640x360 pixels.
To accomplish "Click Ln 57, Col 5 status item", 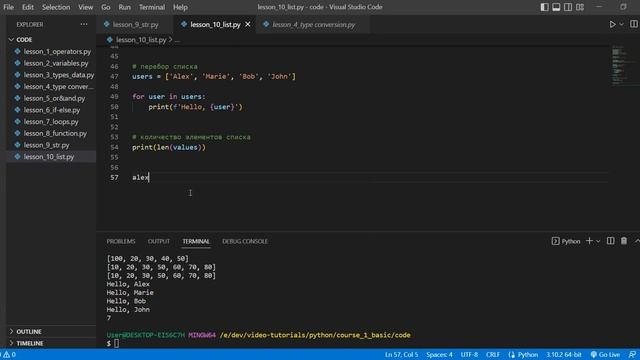I will tap(401, 354).
